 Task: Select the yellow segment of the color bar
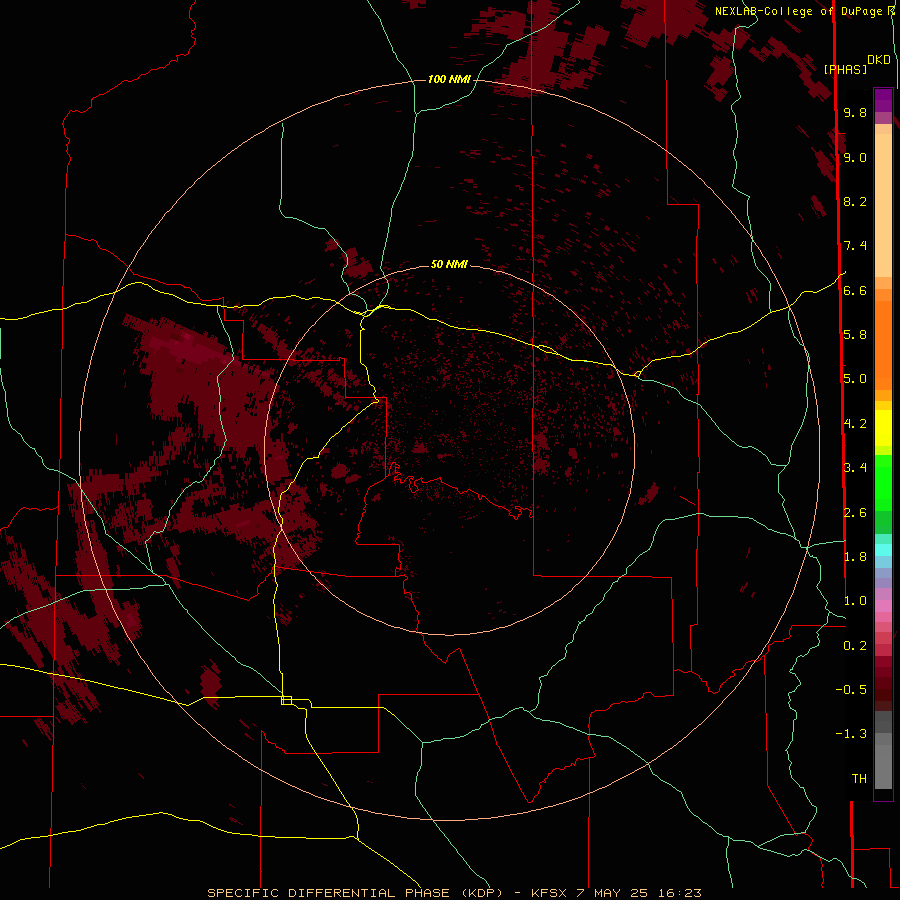pos(883,428)
